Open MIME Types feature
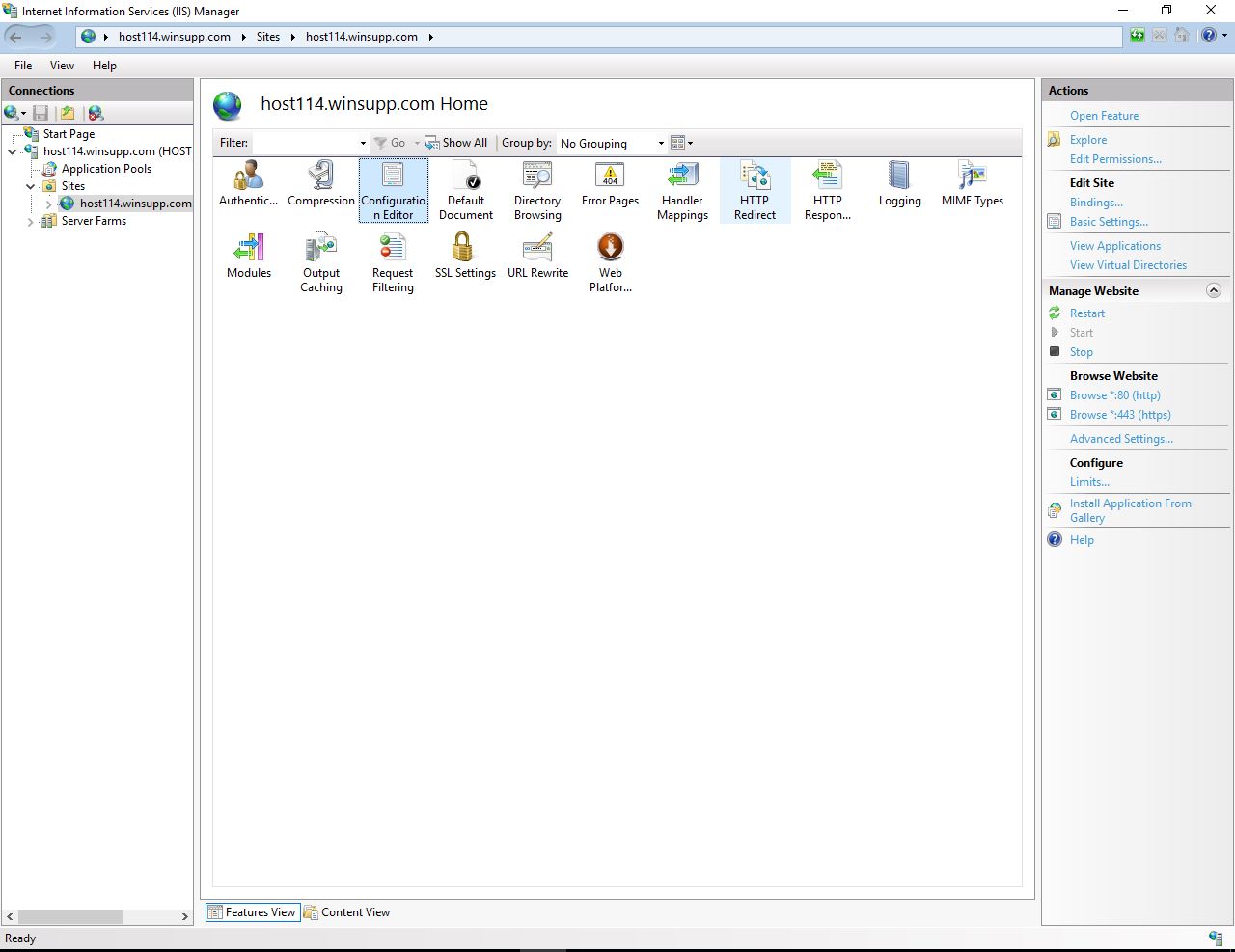The width and height of the screenshot is (1235, 952). tap(972, 183)
